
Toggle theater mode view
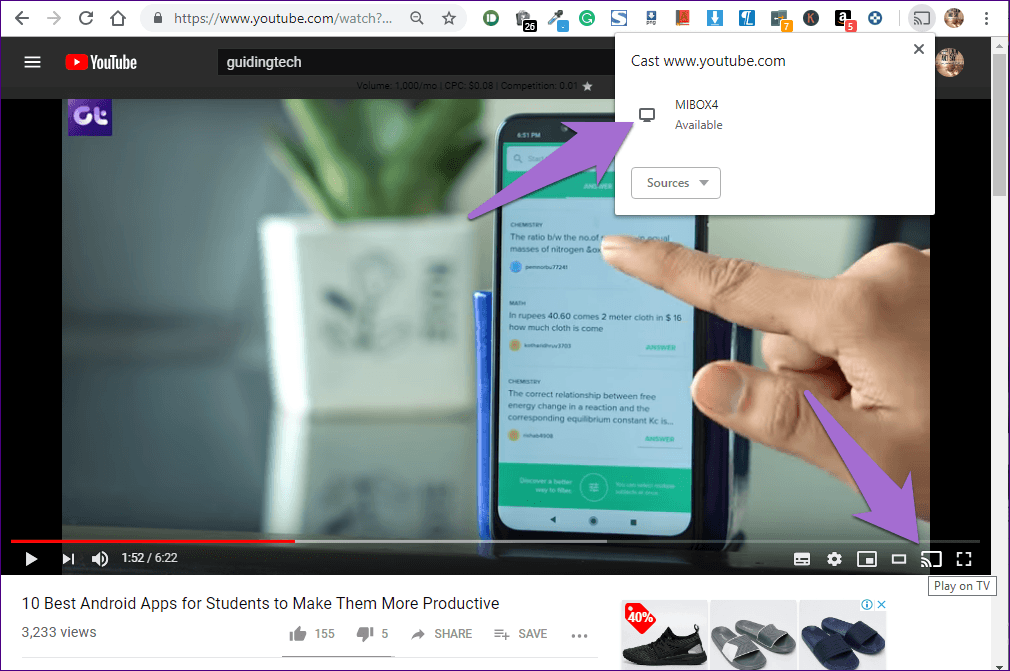pos(899,559)
